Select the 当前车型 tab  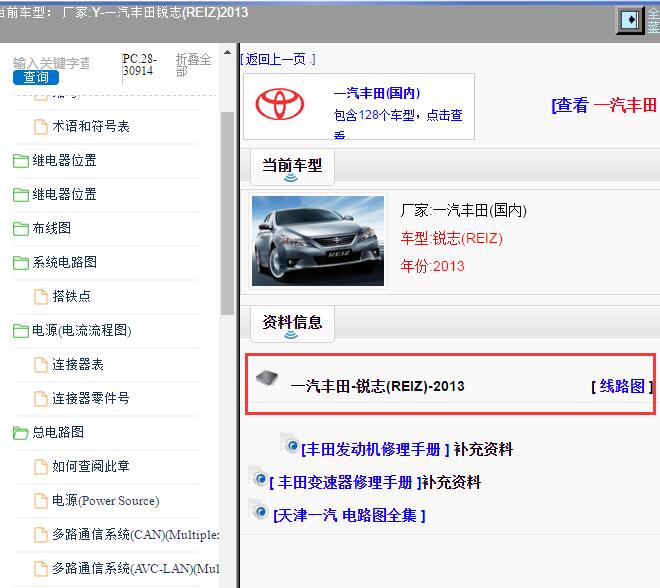(x=292, y=167)
